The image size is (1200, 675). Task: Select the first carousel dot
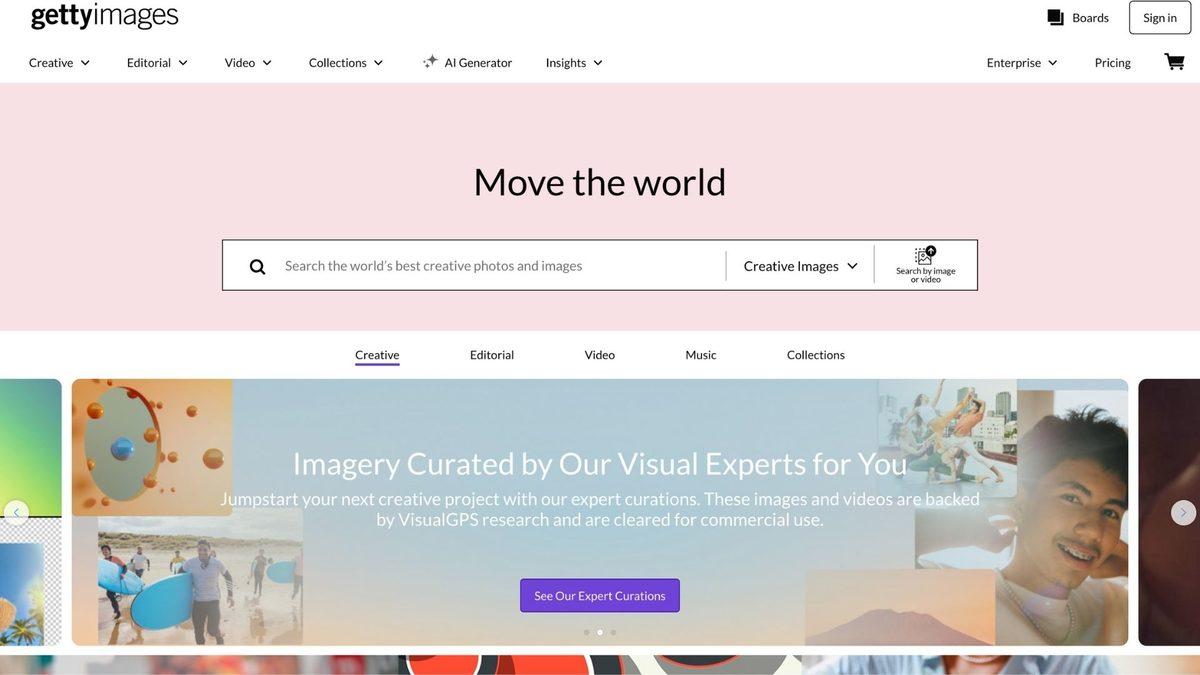pos(586,632)
